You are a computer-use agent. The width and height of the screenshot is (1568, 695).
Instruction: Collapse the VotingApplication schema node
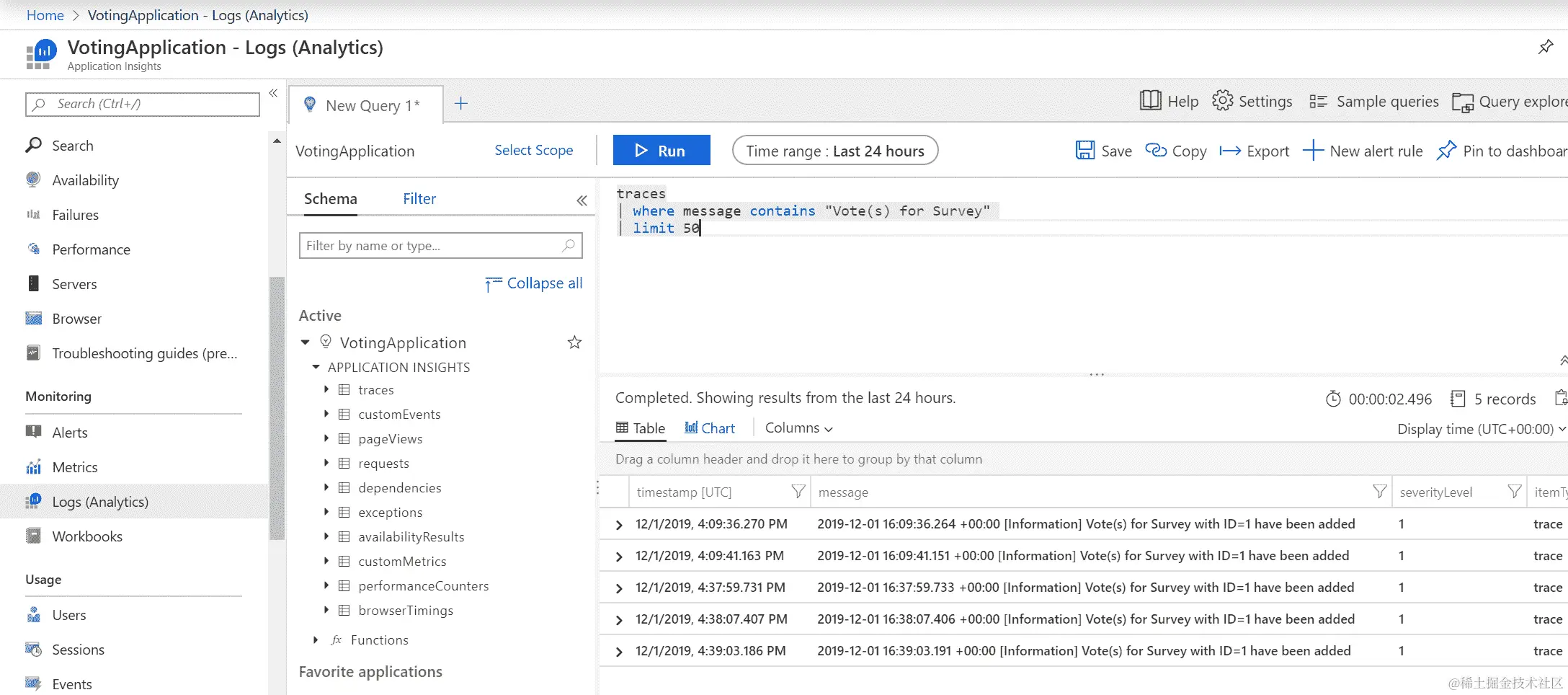coord(305,342)
